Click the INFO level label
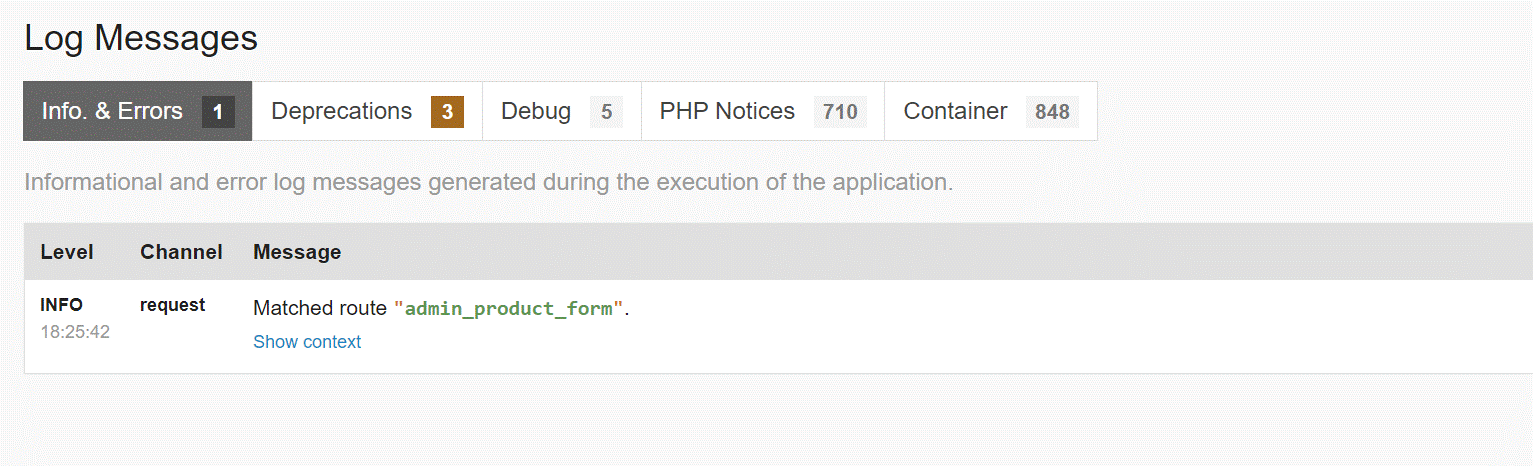1533x466 pixels. click(61, 305)
